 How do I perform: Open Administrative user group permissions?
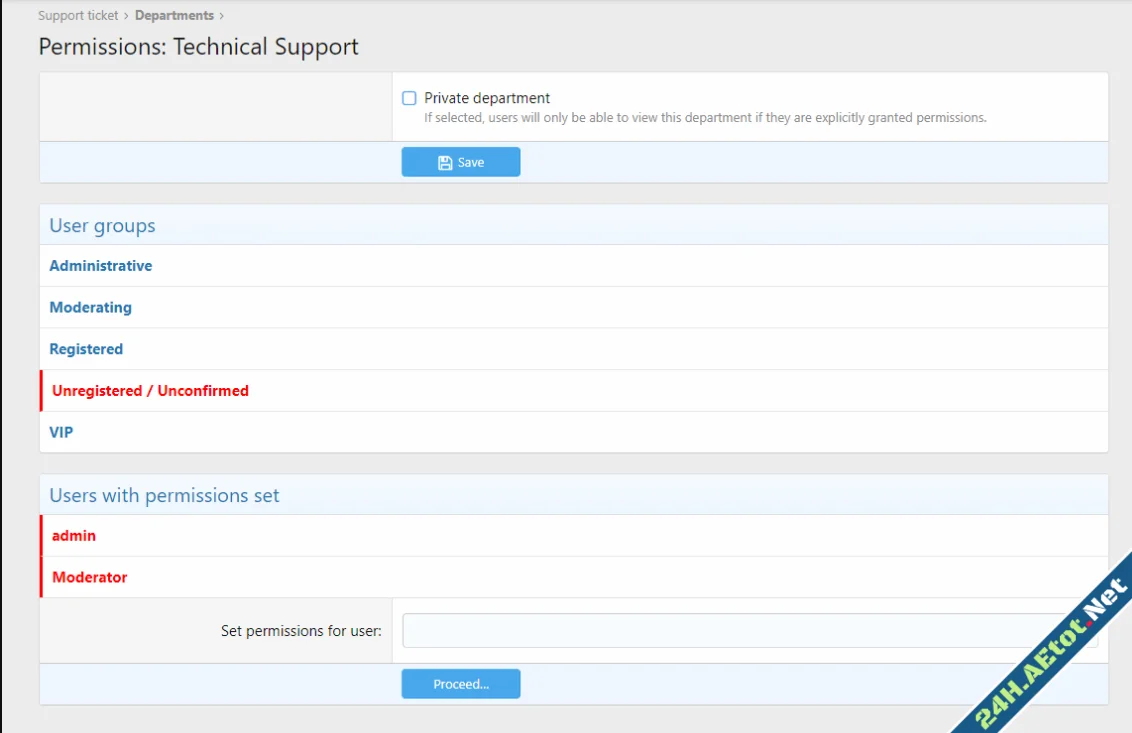coord(101,266)
